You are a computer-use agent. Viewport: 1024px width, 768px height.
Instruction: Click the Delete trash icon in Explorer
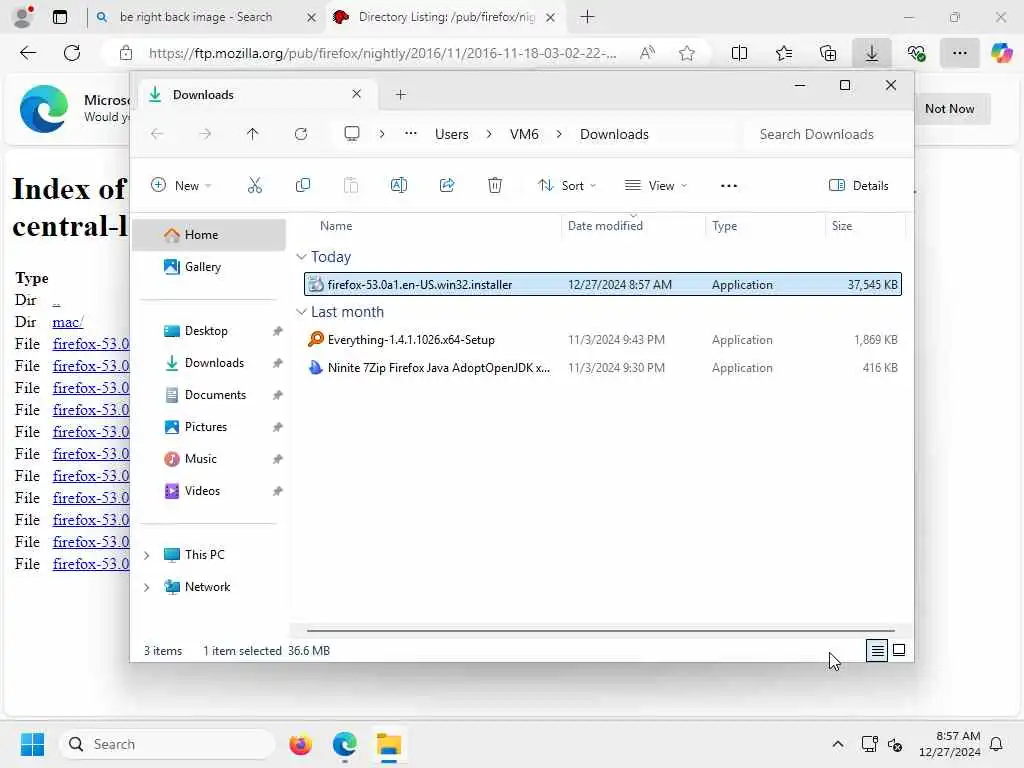point(495,185)
